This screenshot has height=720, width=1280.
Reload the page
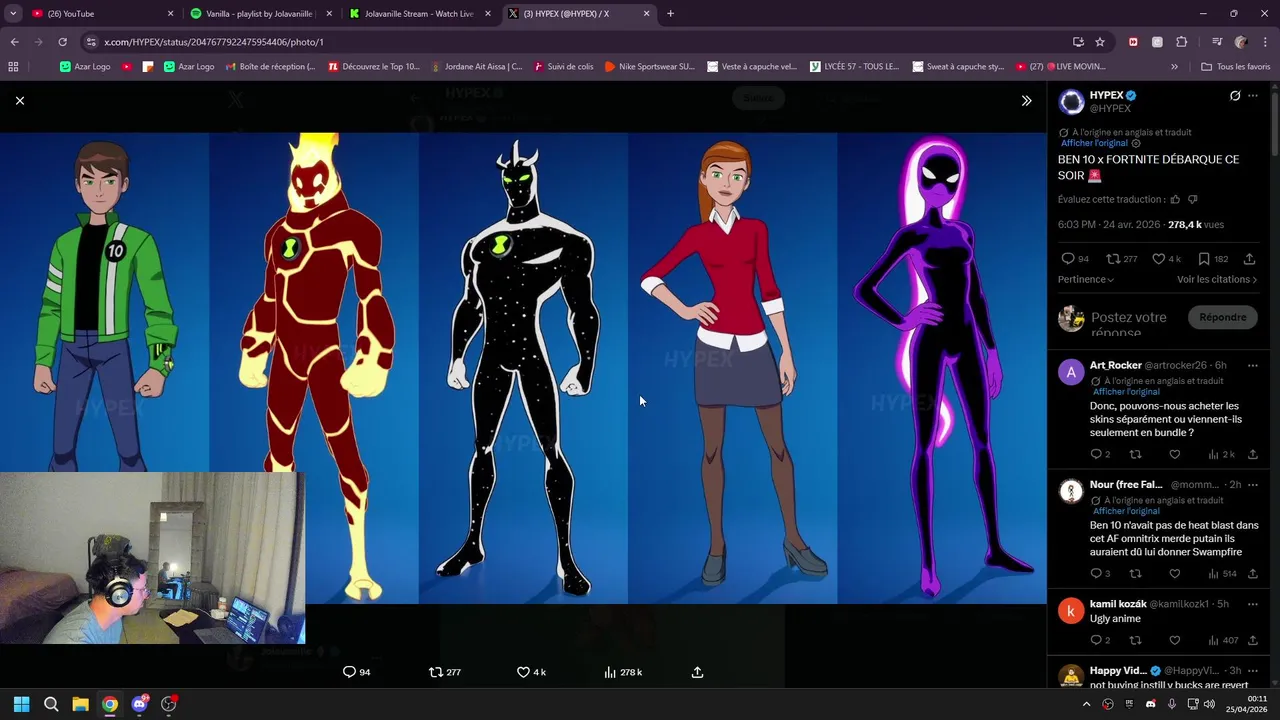(x=62, y=42)
